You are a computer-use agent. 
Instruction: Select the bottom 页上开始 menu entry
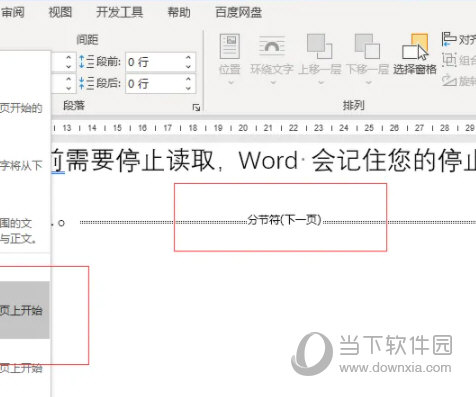(x=21, y=368)
